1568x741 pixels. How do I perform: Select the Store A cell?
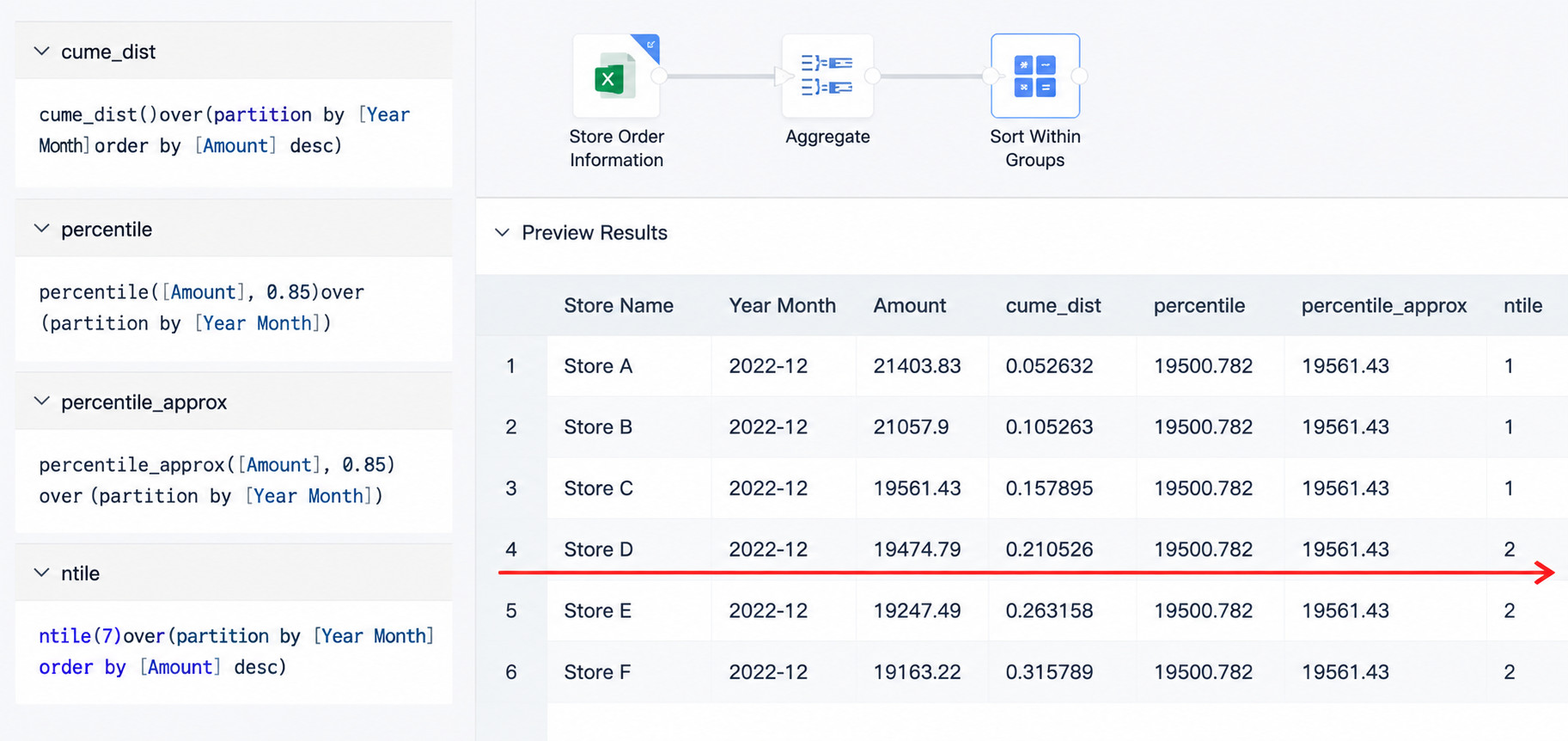[x=598, y=366]
